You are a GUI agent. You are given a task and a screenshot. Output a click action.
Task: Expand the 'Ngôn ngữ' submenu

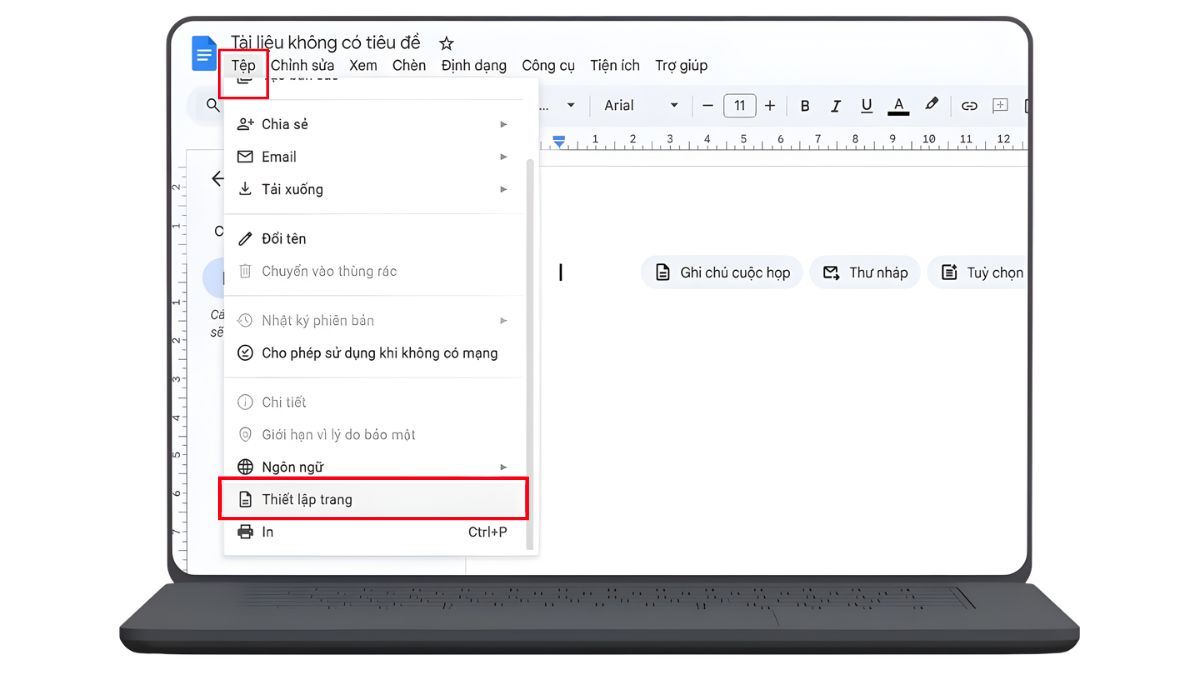(x=504, y=466)
